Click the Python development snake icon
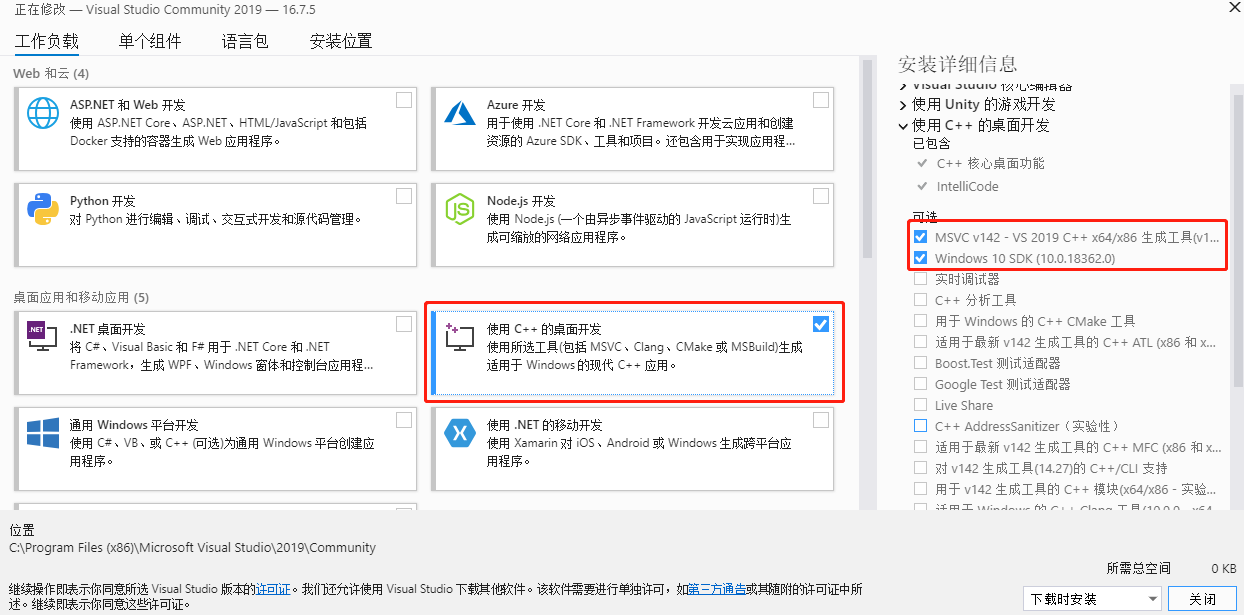Image resolution: width=1244 pixels, height=615 pixels. [x=43, y=209]
